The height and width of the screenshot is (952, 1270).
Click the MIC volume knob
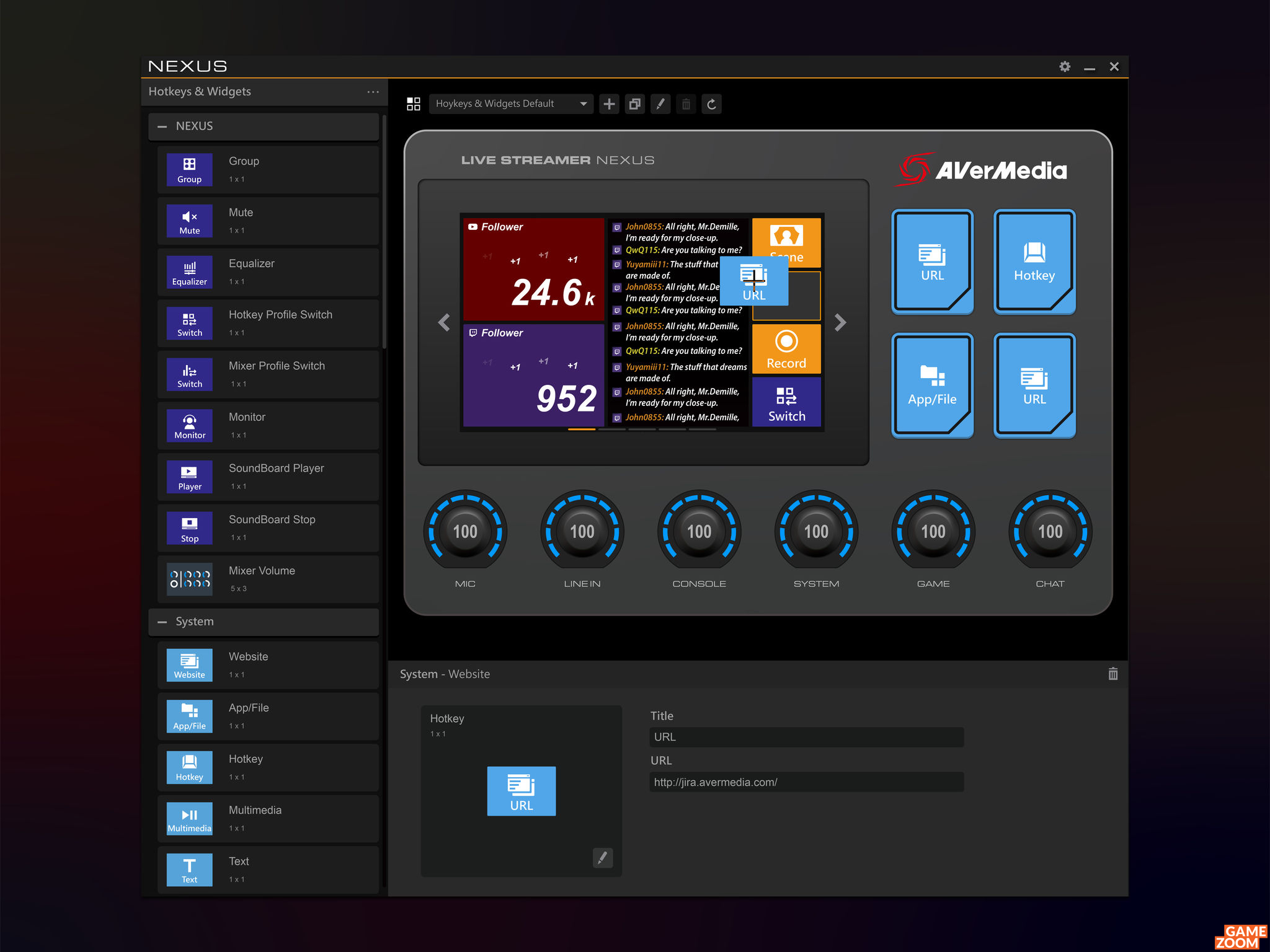click(465, 531)
